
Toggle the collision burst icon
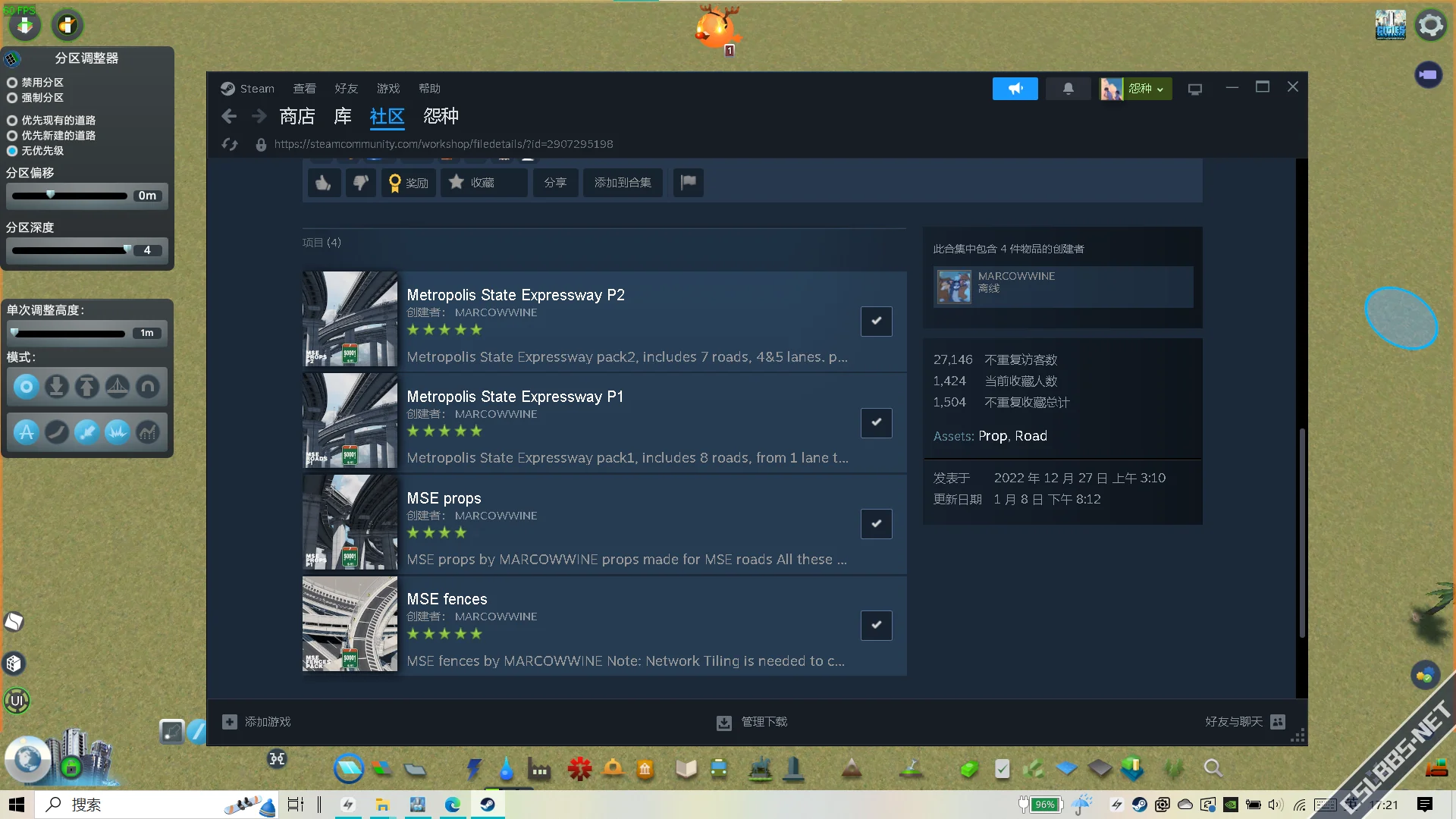click(x=118, y=432)
